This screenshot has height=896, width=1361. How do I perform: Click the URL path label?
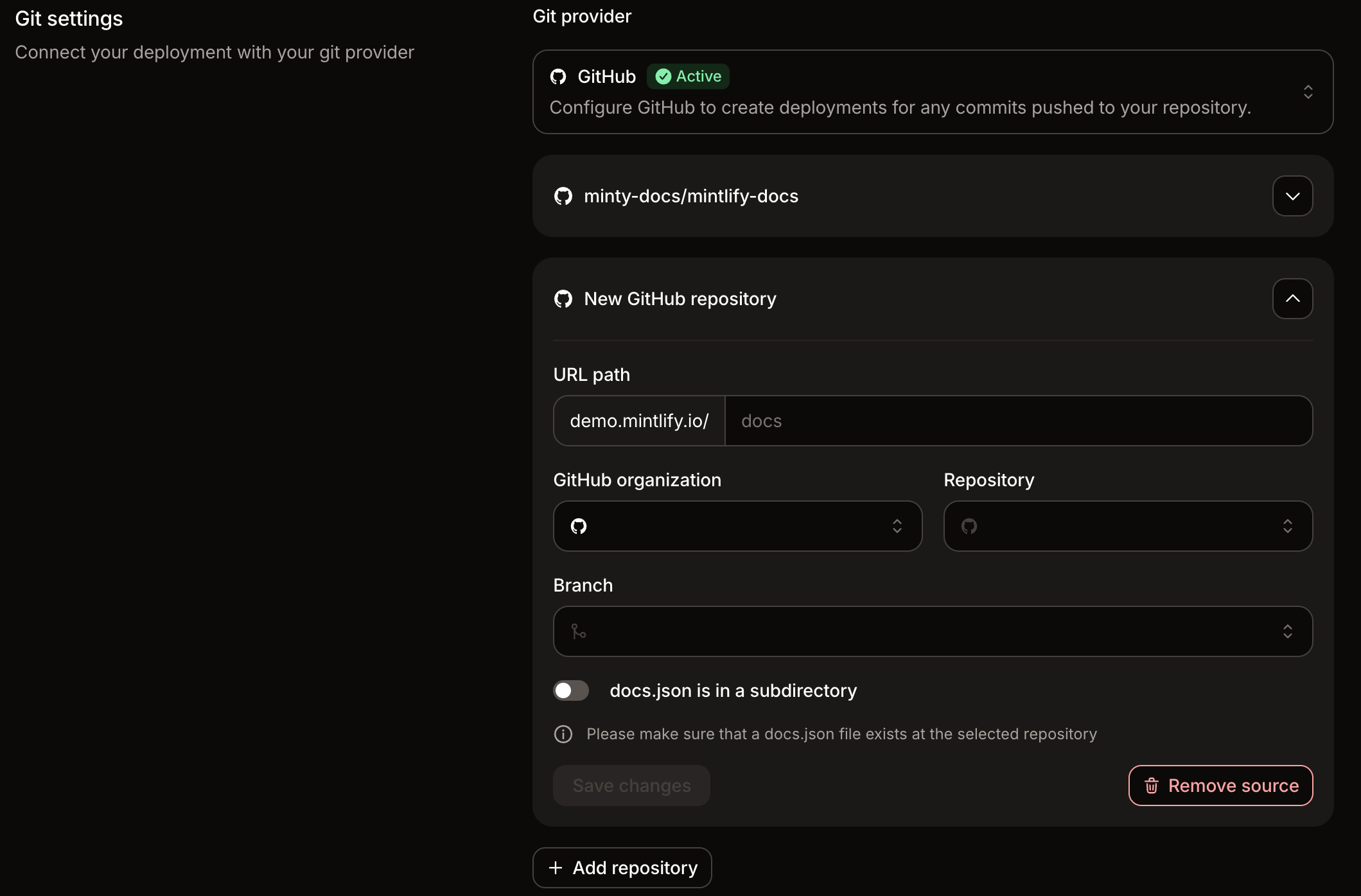592,374
